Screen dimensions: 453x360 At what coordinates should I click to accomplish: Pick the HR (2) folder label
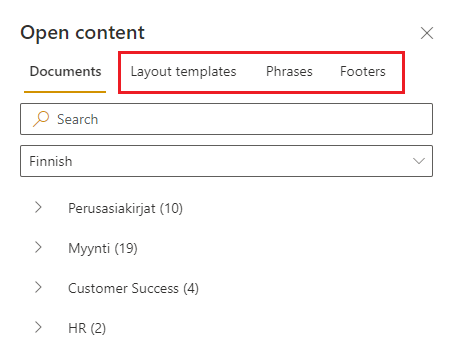[87, 328]
